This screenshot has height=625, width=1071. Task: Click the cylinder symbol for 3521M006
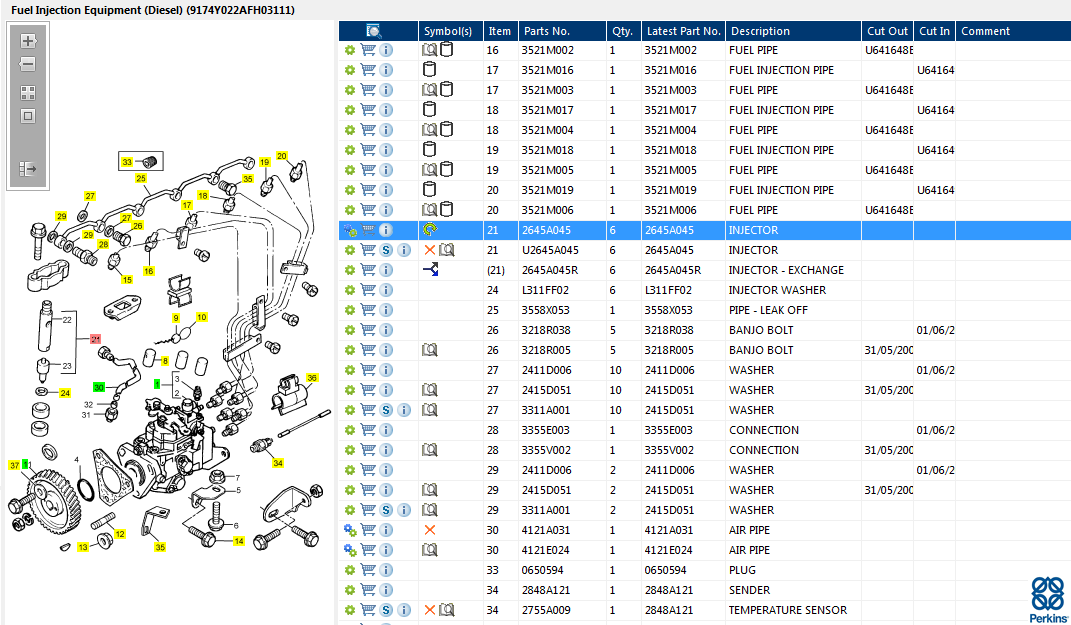pyautogui.click(x=447, y=209)
